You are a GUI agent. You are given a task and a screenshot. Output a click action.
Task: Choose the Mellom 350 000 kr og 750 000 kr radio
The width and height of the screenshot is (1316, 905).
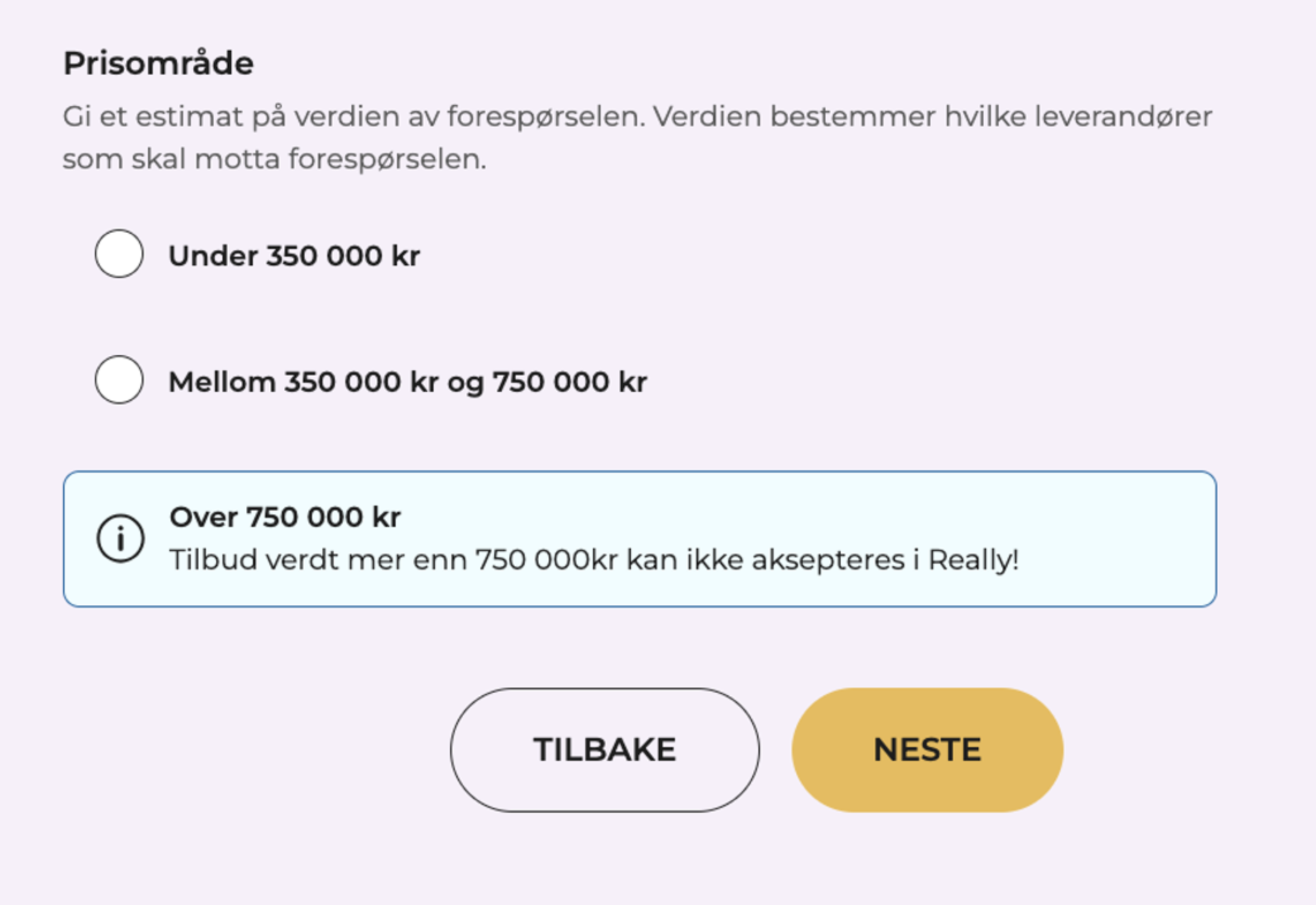(x=119, y=380)
